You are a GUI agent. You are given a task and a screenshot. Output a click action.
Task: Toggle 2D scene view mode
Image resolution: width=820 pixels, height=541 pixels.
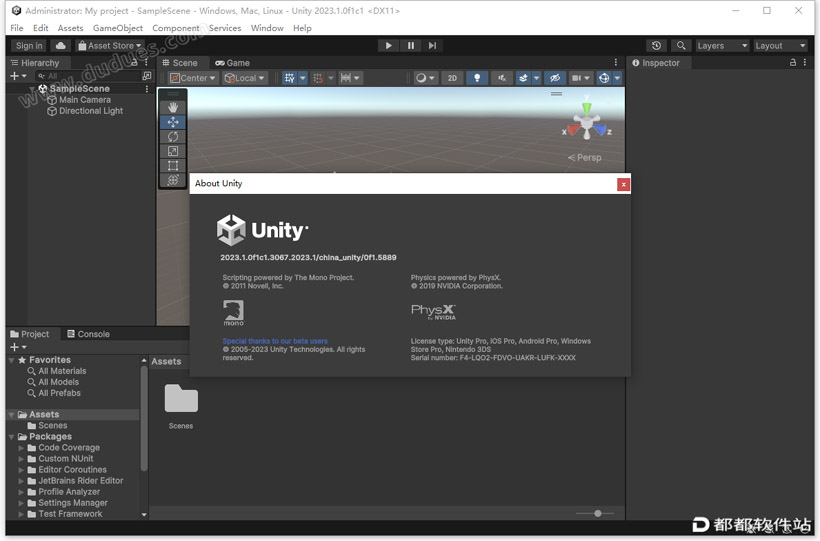[452, 78]
